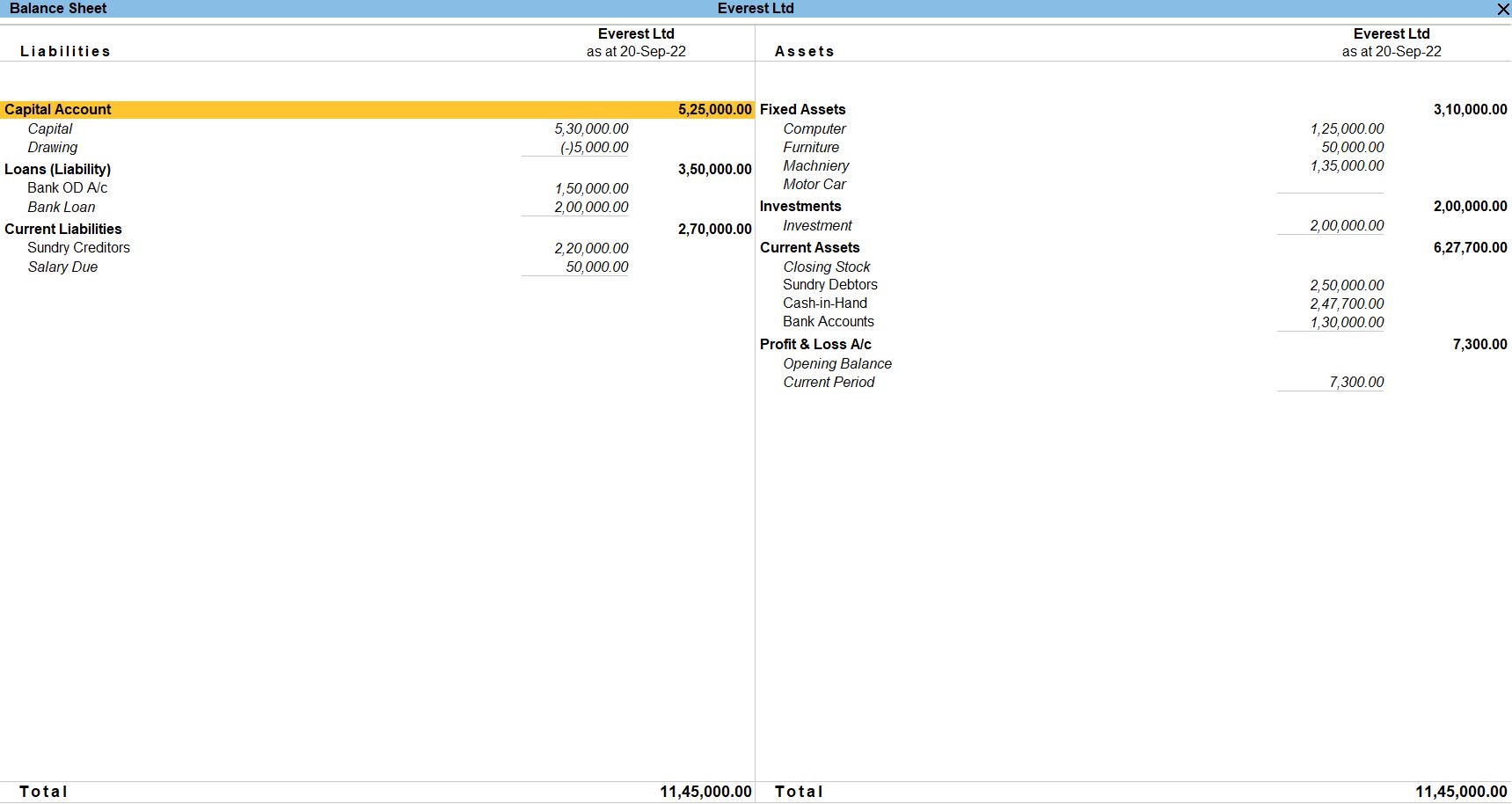Click Capital Account total 5,25,000.00
The height and width of the screenshot is (804, 1512).
(x=715, y=110)
